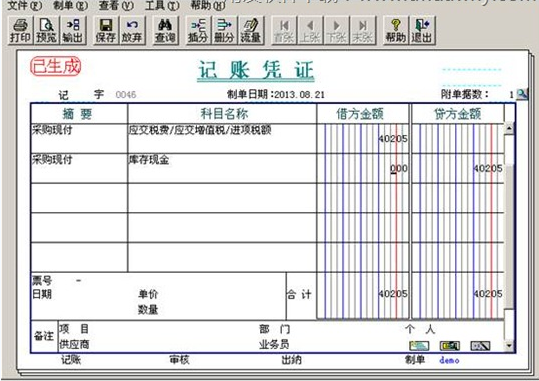Save voucher with 保存 icon
The height and width of the screenshot is (381, 539).
coord(106,31)
